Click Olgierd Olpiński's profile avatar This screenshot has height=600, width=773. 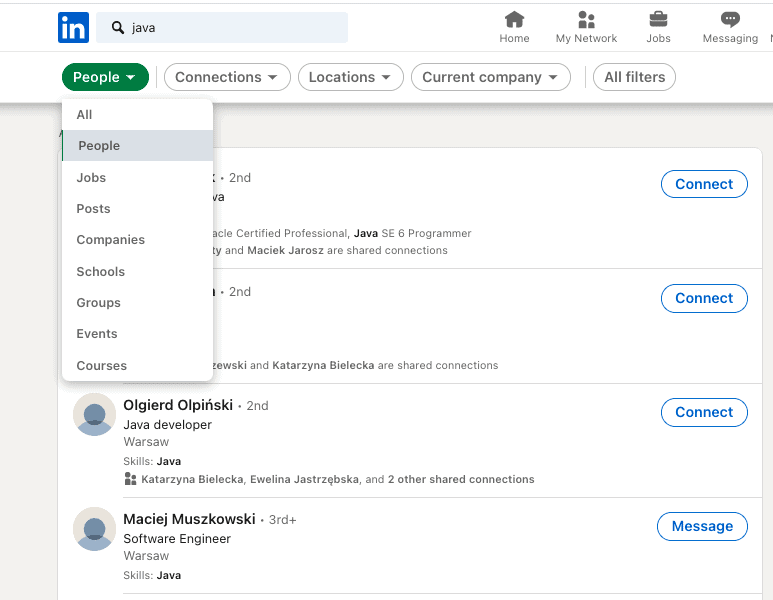[x=95, y=414]
